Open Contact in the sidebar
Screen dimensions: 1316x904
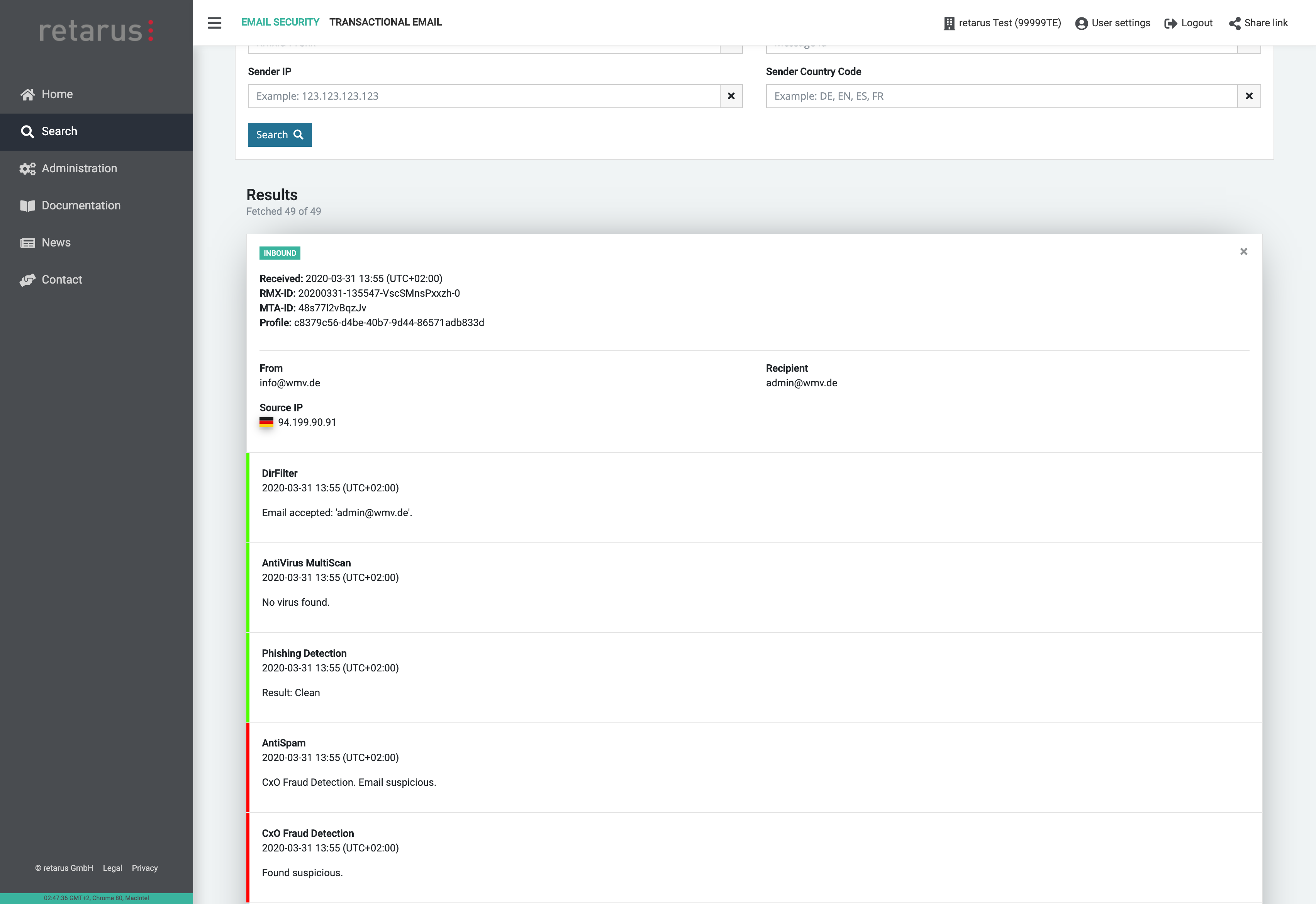96,280
